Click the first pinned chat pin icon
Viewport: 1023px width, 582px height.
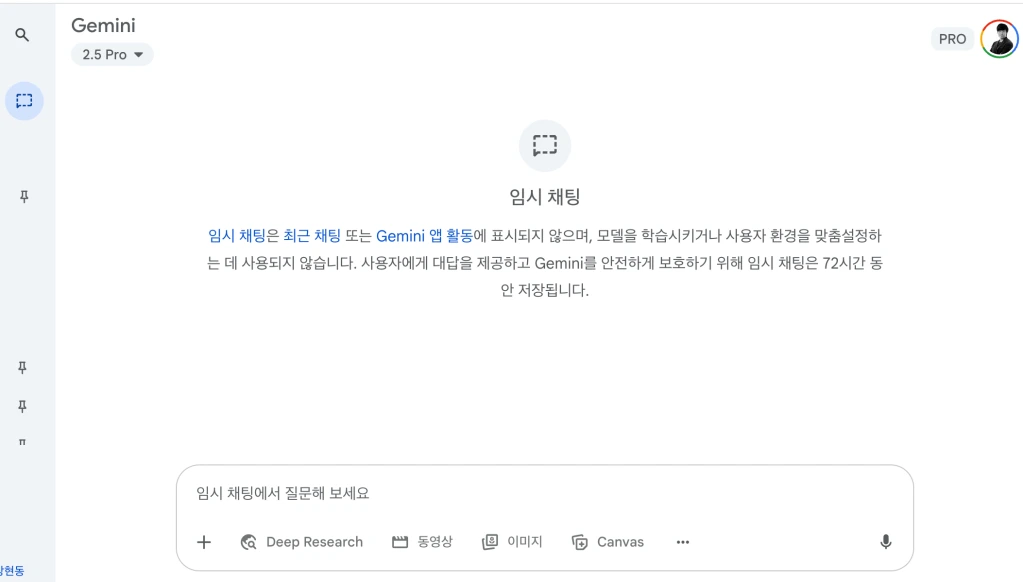point(24,197)
